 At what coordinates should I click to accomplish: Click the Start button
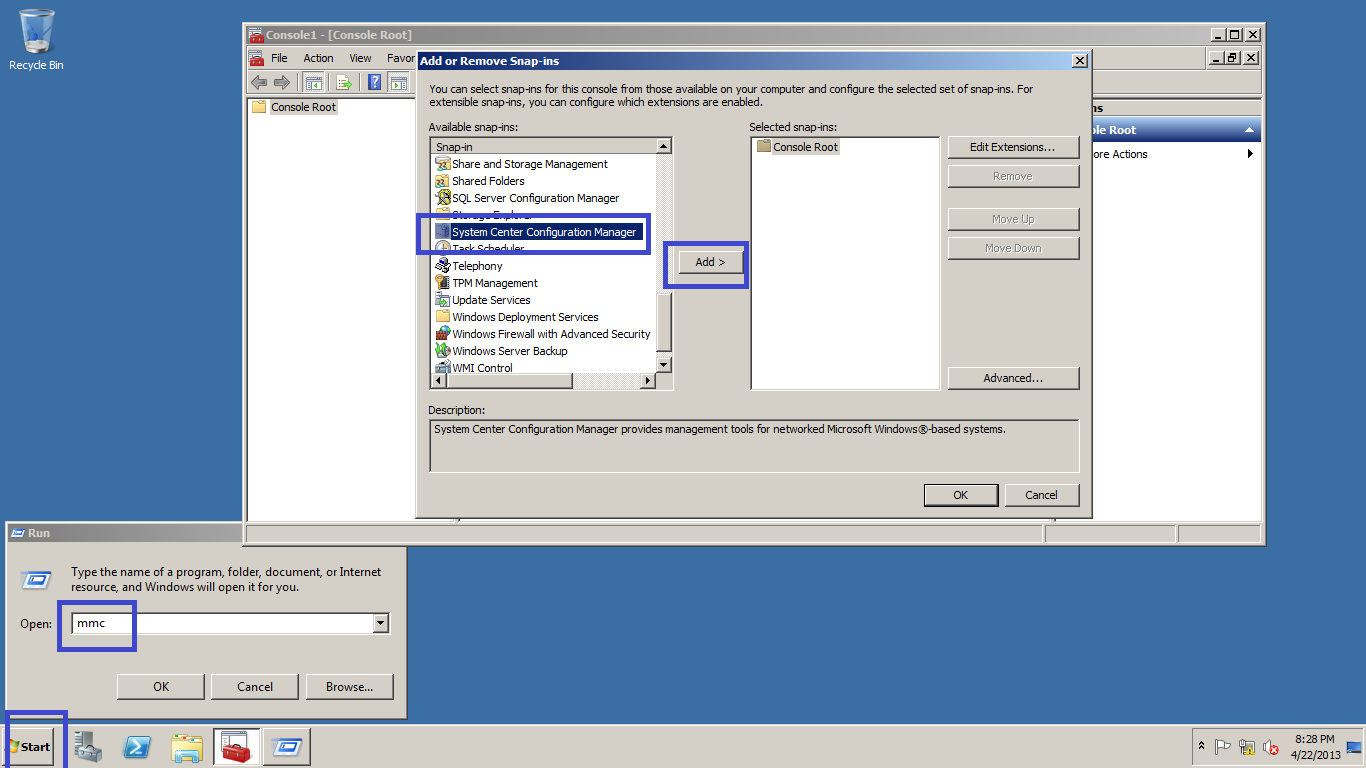click(28, 747)
